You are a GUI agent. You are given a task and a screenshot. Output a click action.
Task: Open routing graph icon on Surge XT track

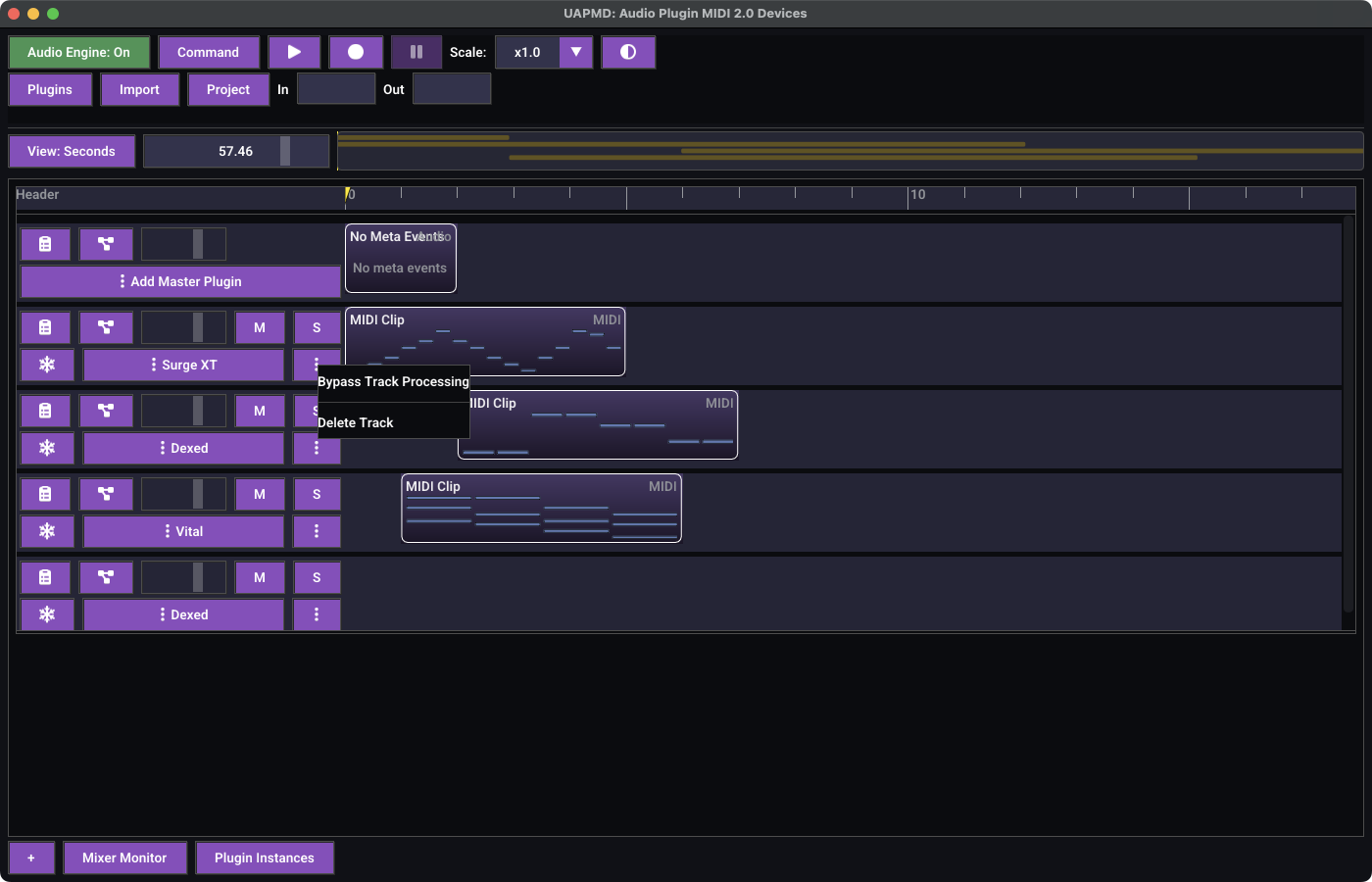[106, 327]
